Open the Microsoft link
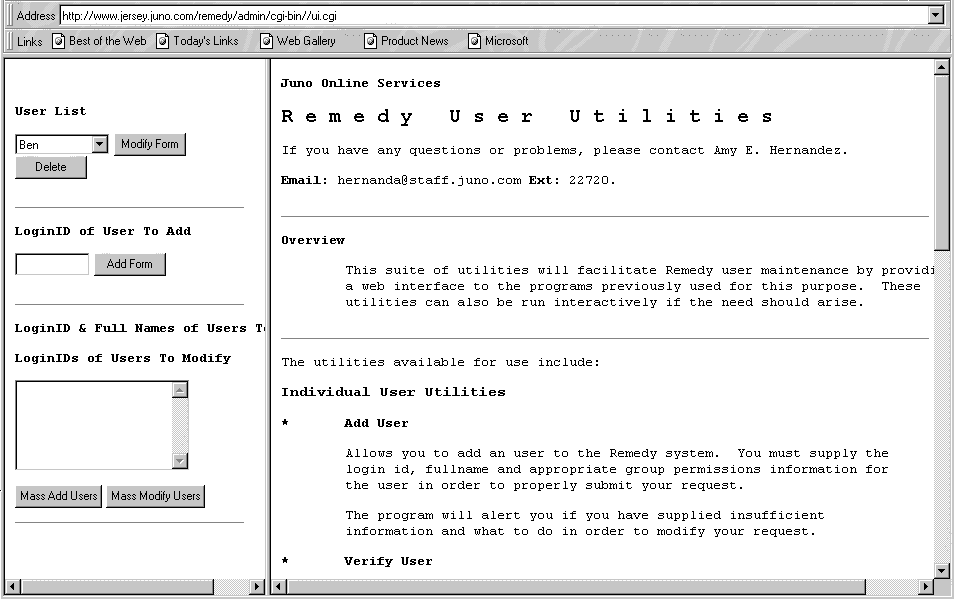954x599 pixels. [x=506, y=41]
